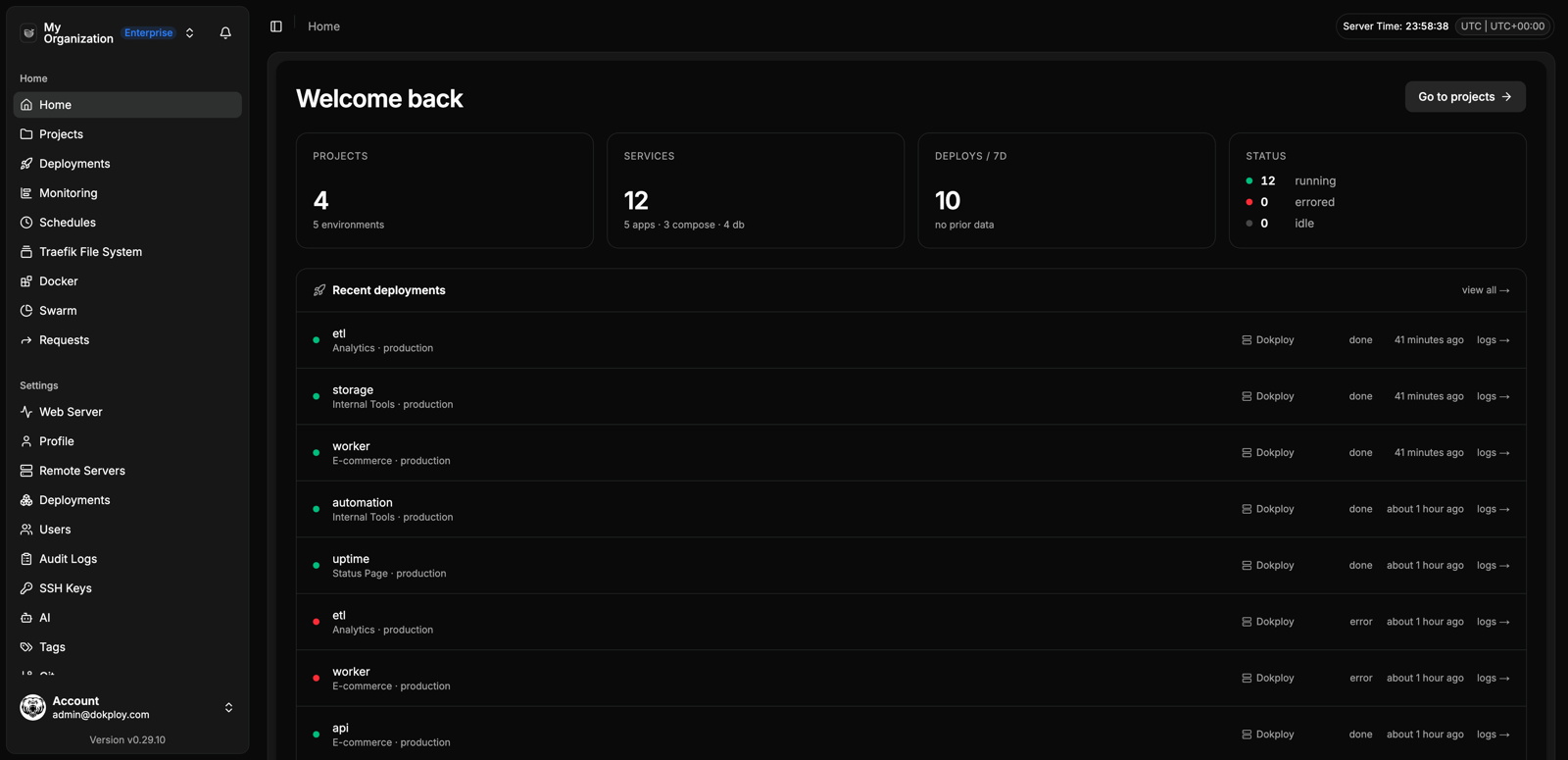Click the Swarm pie icon
The width and height of the screenshot is (1568, 760).
click(26, 311)
